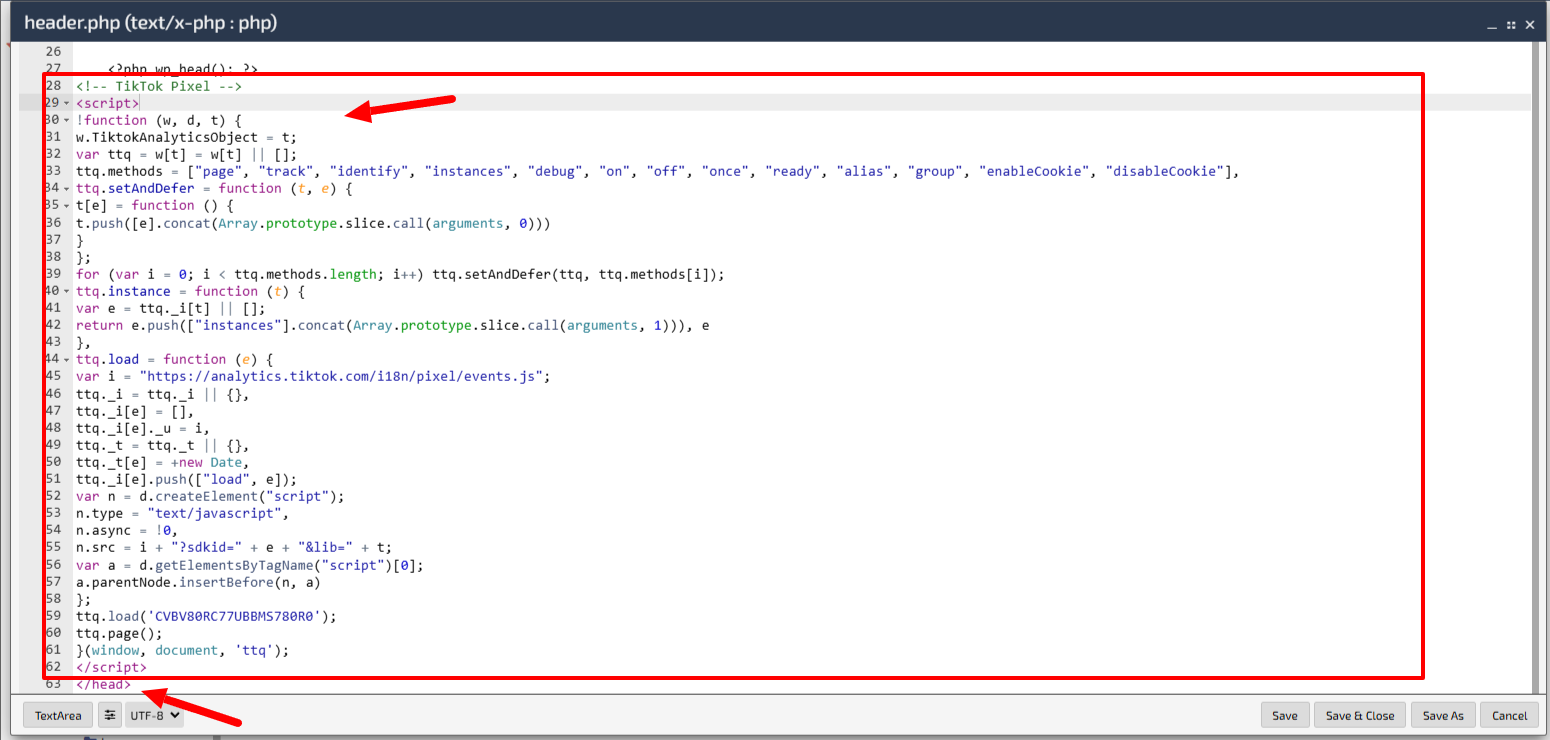Collapse the ttq.instance fold at line 40
The width and height of the screenshot is (1550, 740).
66,291
